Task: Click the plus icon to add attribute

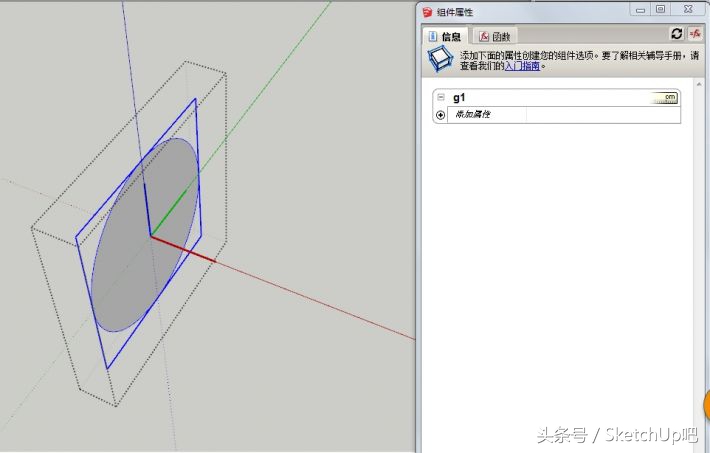Action: [440, 115]
